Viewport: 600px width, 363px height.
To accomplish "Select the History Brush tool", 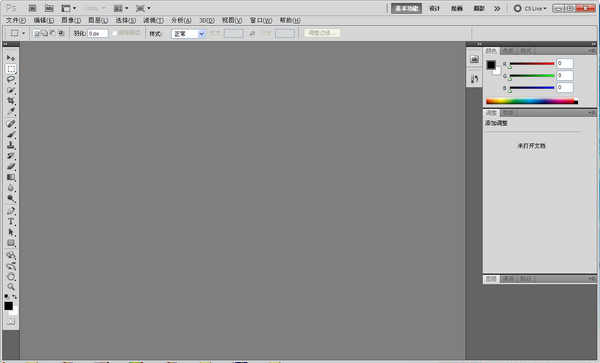I will point(11,156).
